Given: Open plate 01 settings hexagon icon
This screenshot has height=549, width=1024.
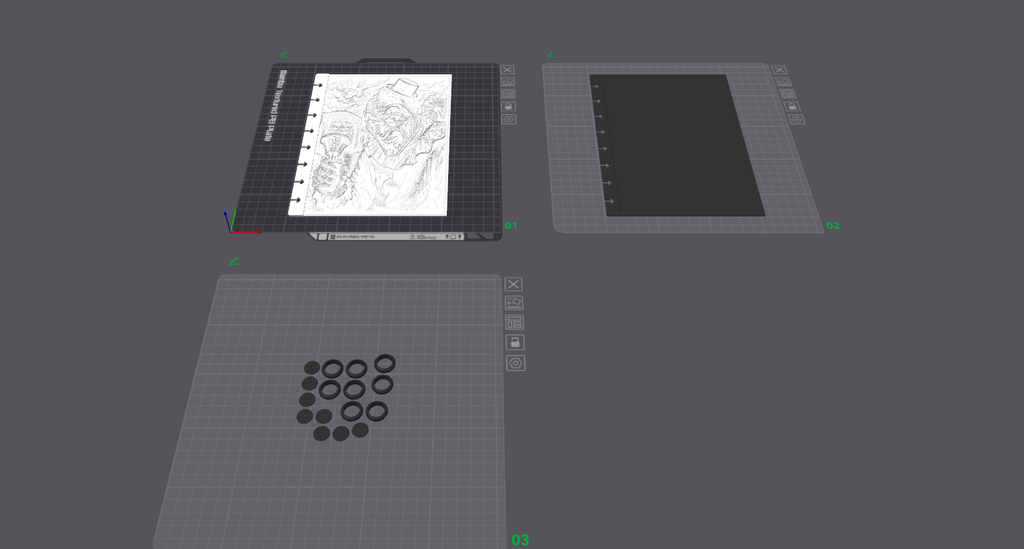Looking at the screenshot, I should [x=509, y=119].
